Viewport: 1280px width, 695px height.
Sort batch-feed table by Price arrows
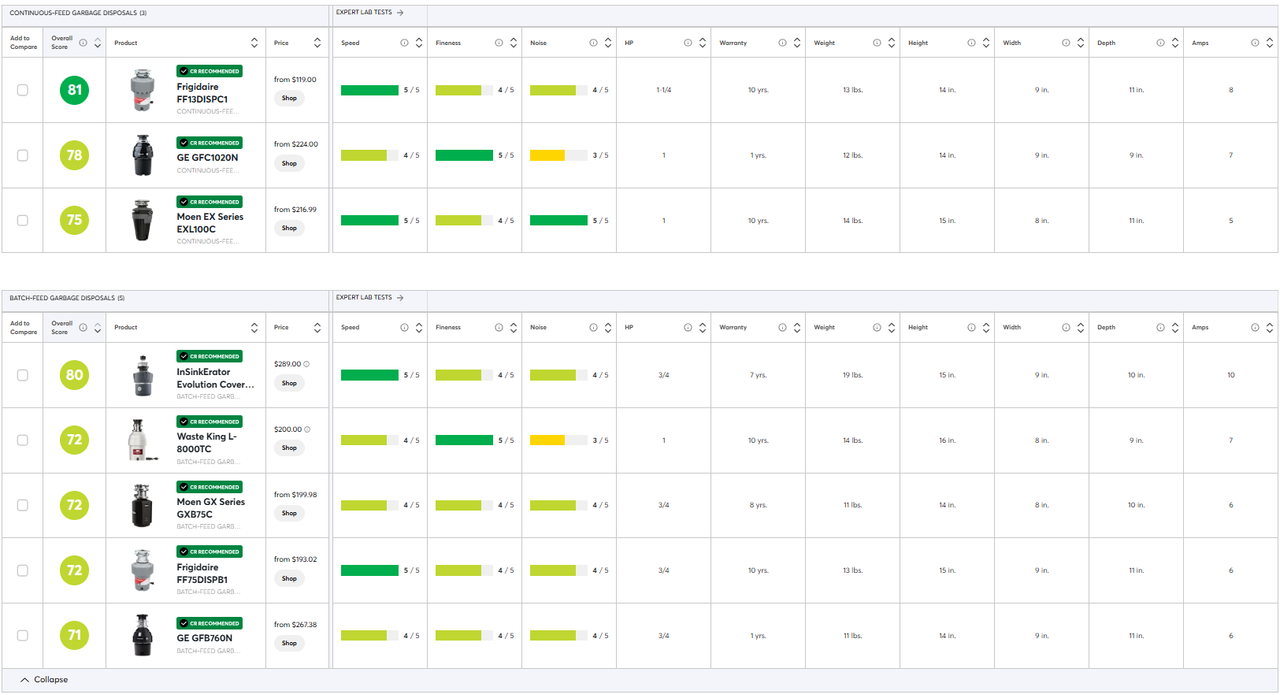click(318, 327)
